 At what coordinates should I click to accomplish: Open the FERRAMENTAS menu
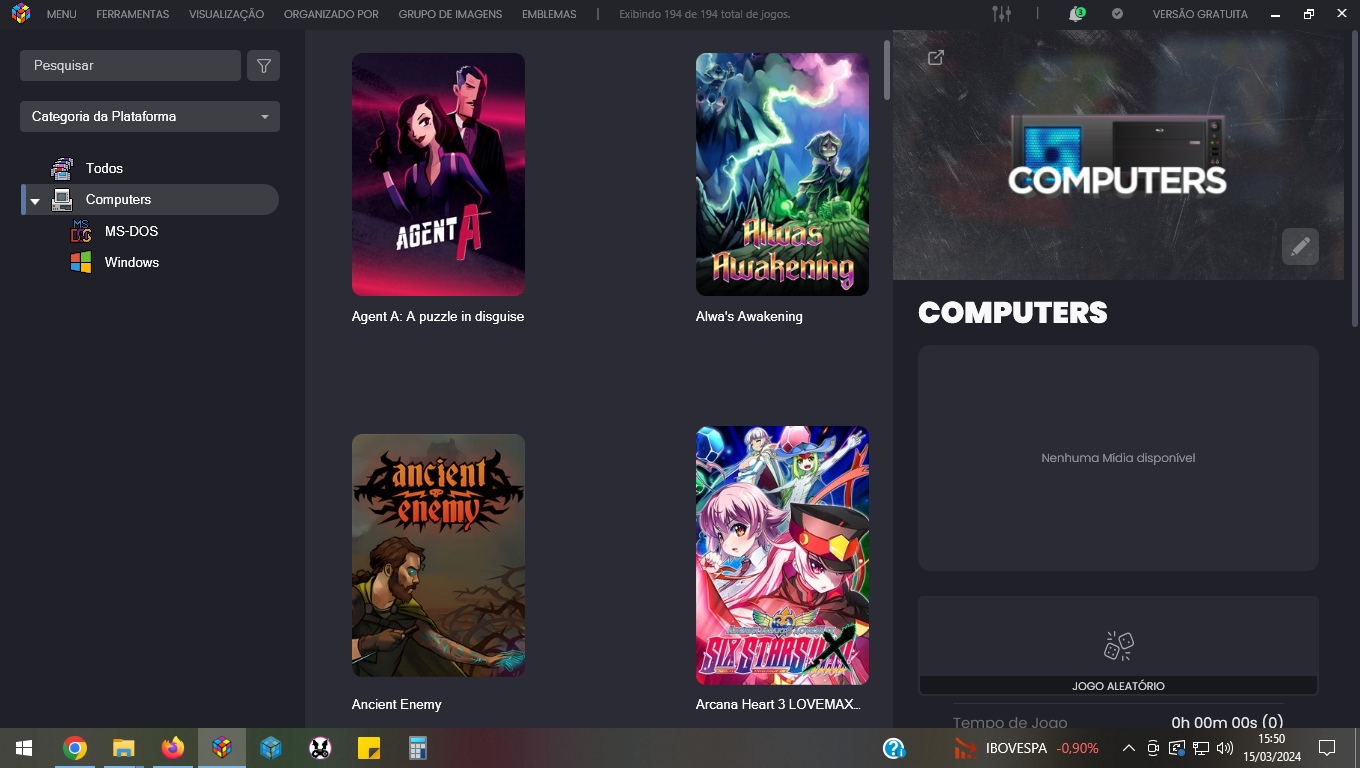point(133,14)
